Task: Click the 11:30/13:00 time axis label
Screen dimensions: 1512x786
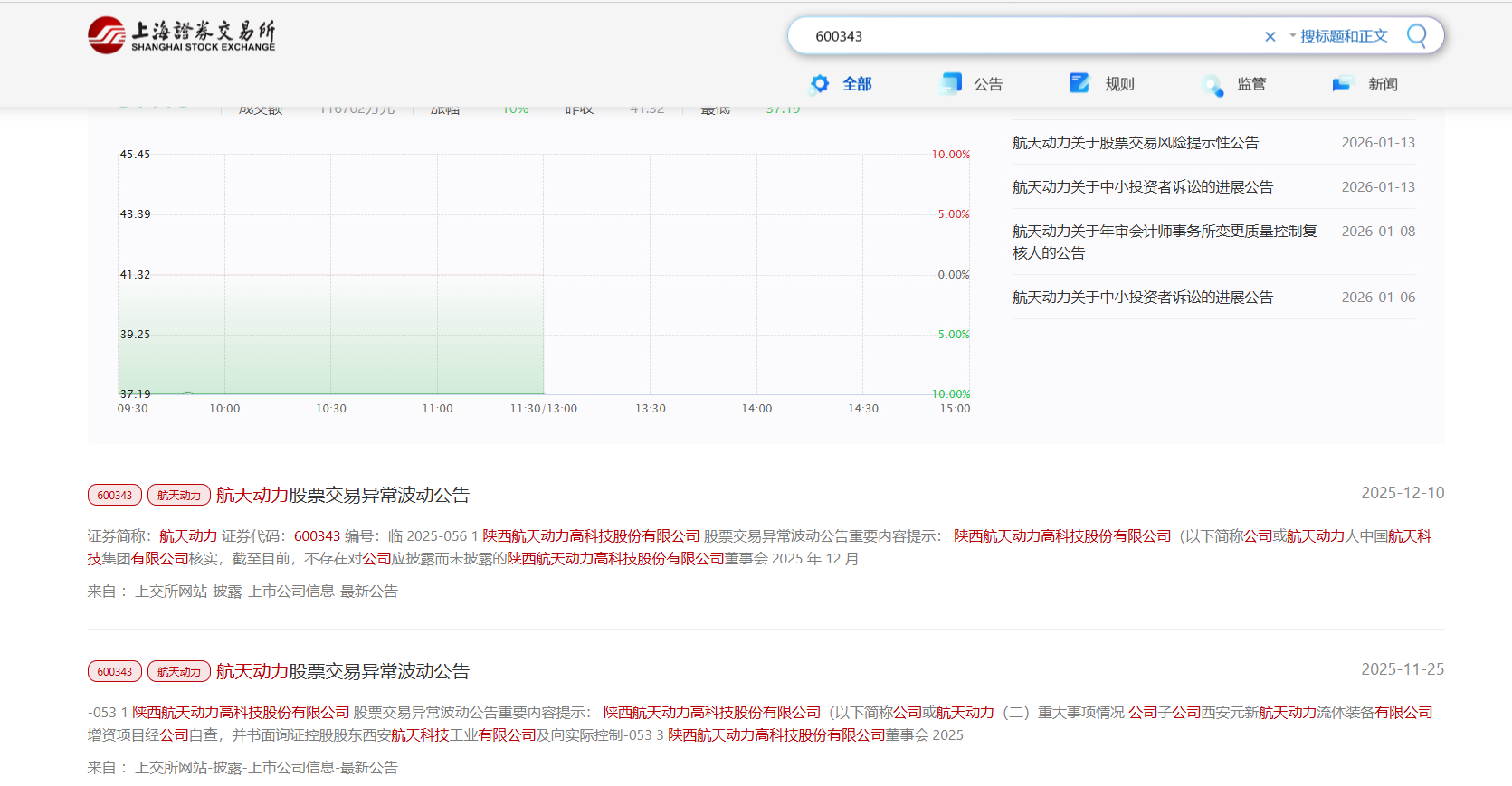Action: (x=544, y=409)
